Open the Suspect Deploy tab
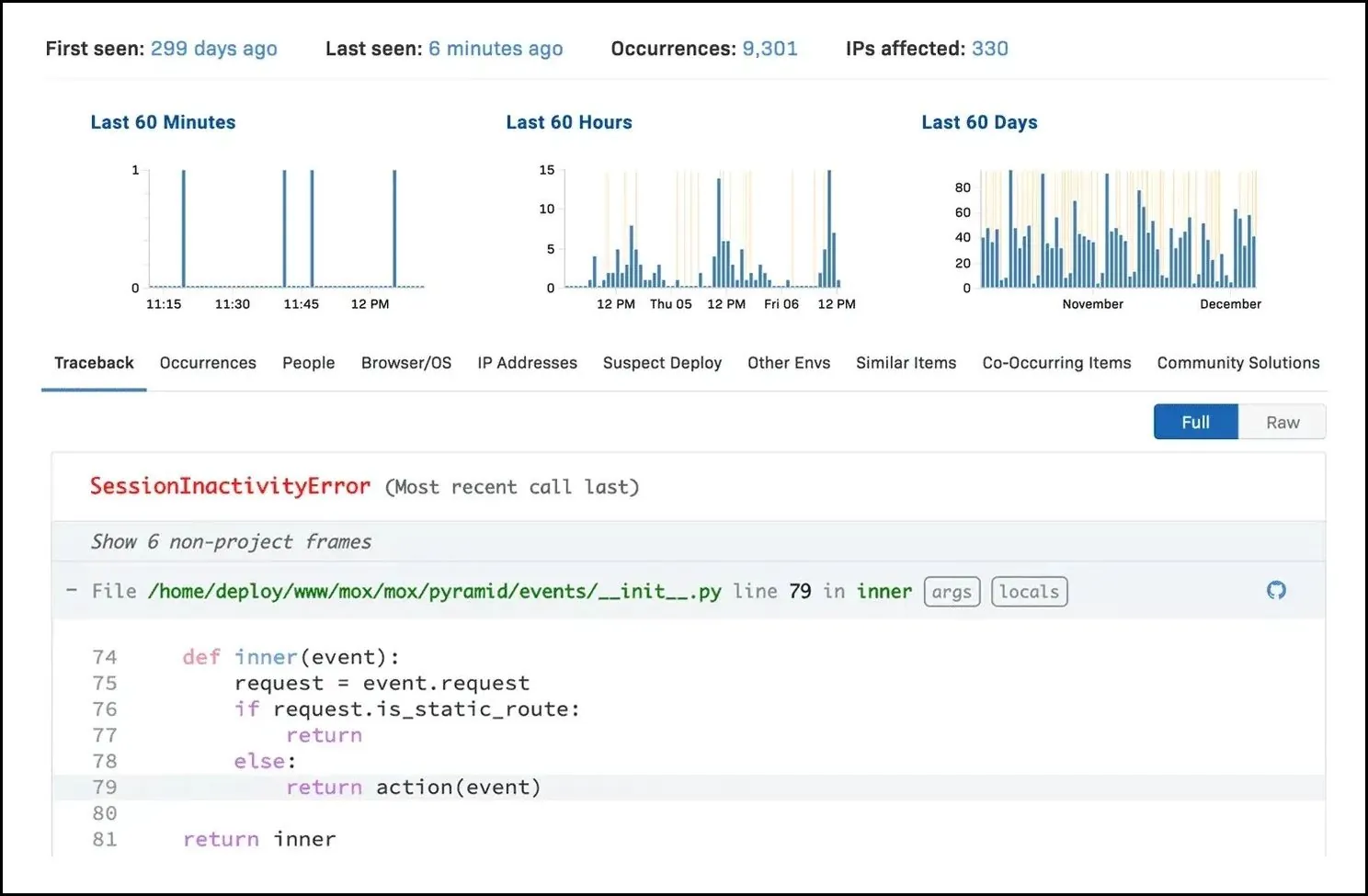The image size is (1368, 896). [663, 363]
